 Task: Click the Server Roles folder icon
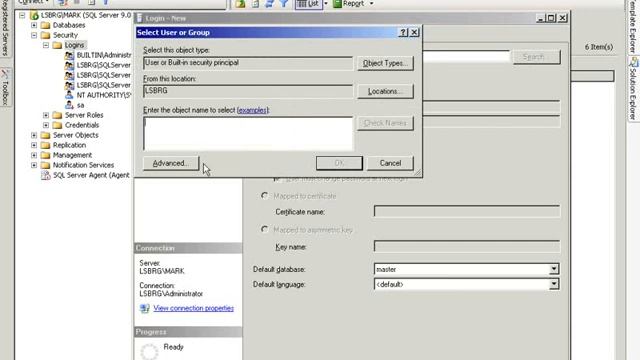pos(57,115)
